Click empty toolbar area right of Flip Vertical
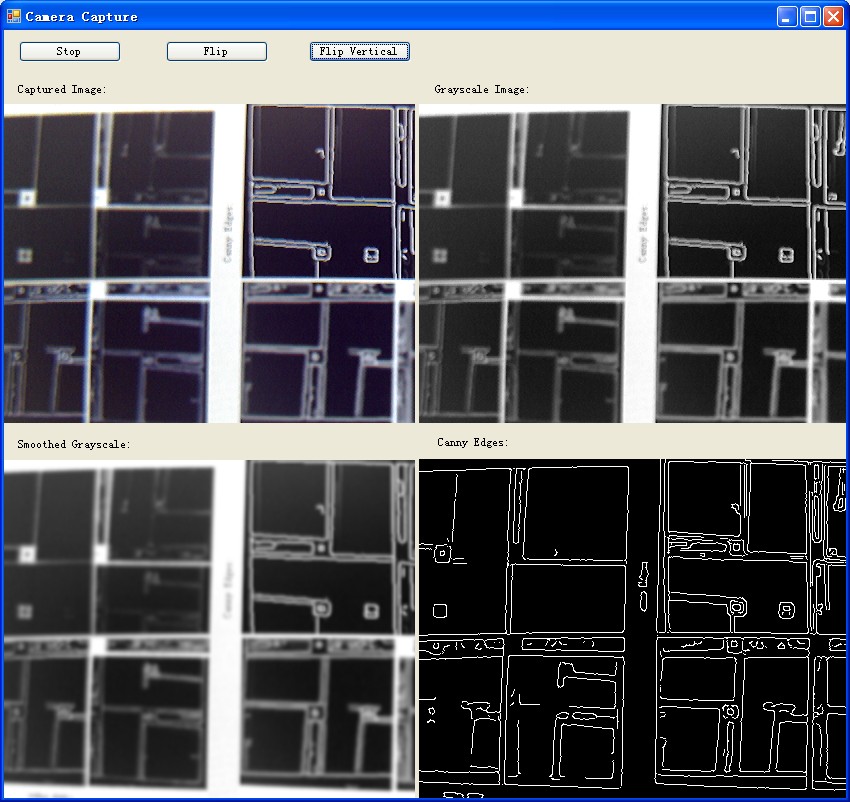 [x=620, y=51]
